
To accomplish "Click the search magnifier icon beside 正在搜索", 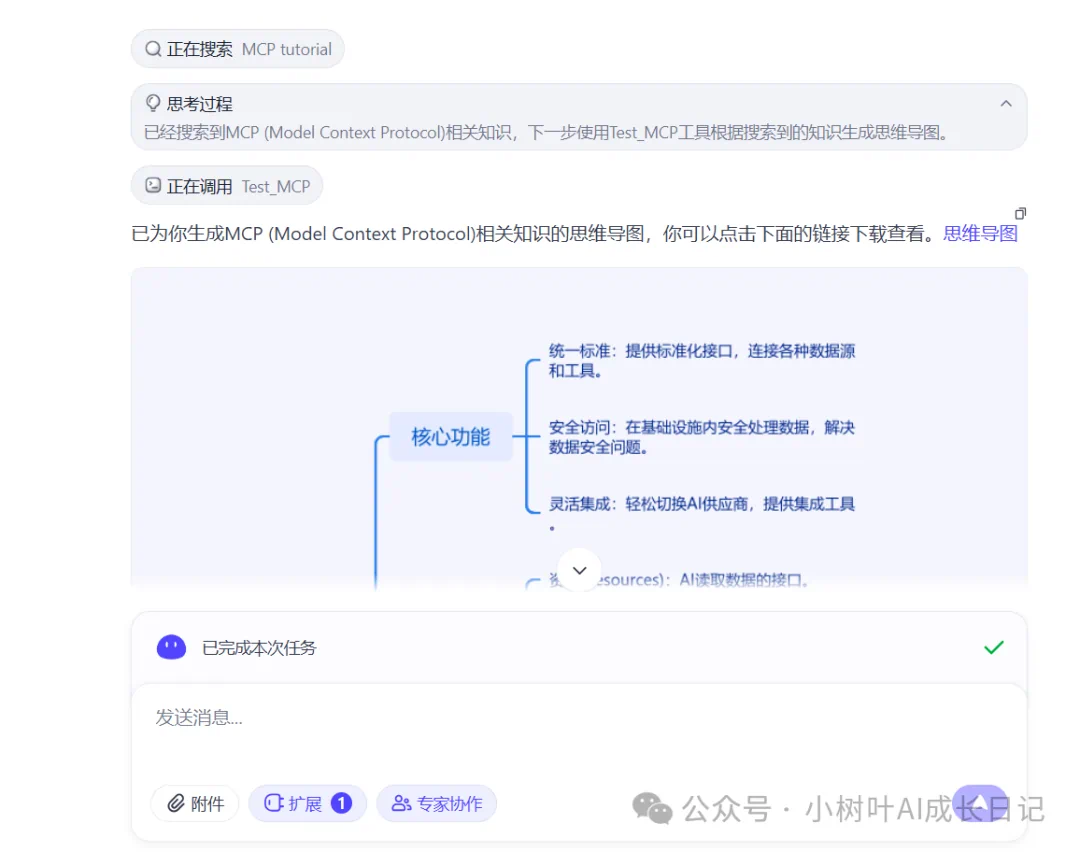I will click(153, 49).
